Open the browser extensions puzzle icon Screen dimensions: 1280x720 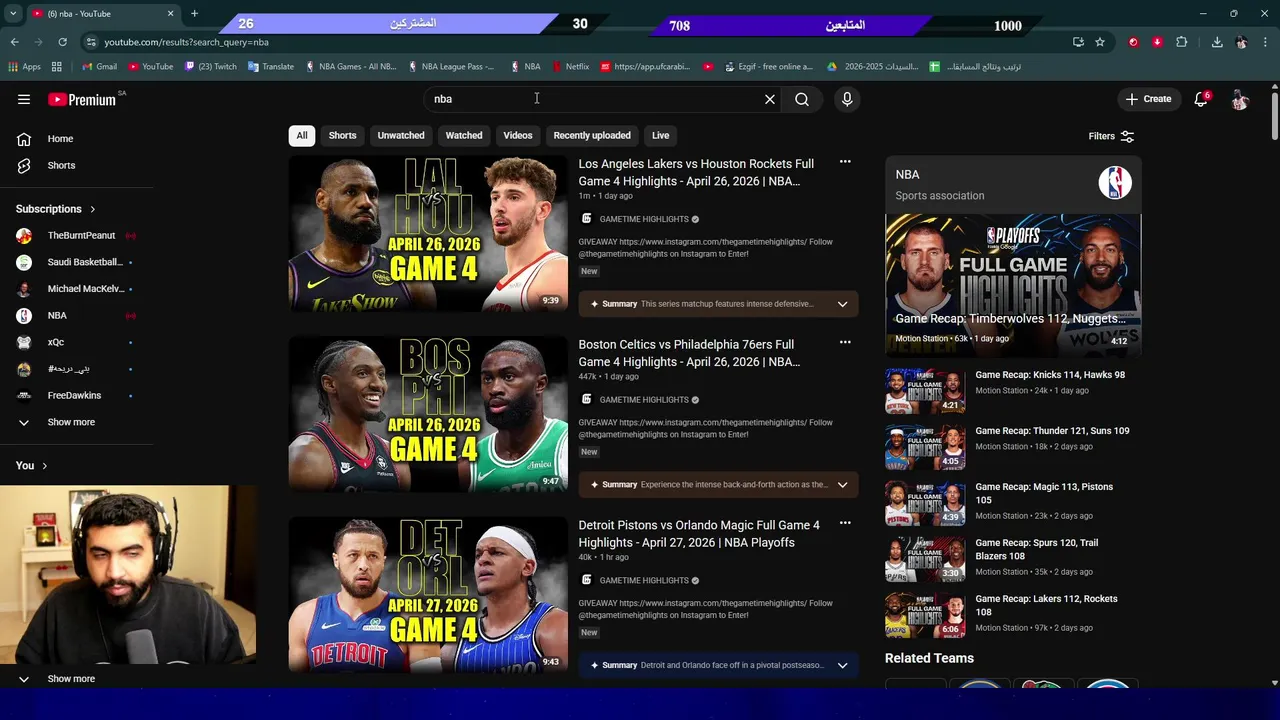(1182, 42)
